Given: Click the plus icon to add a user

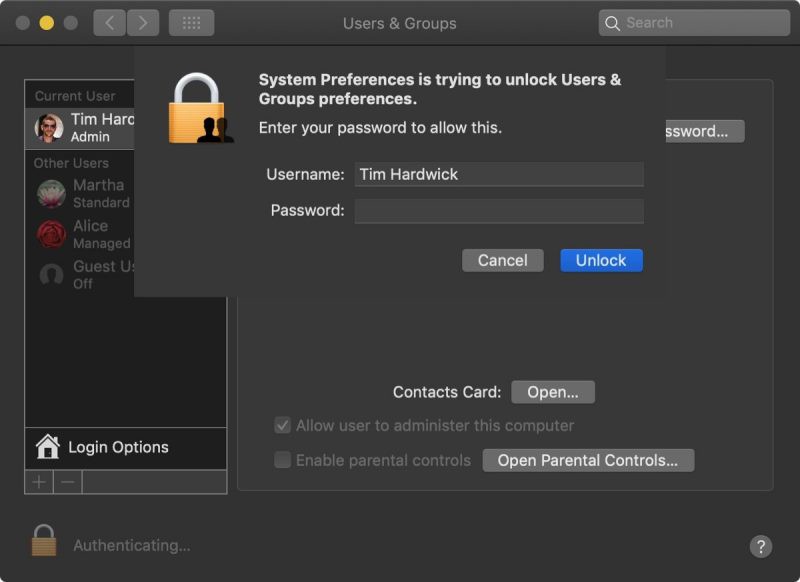Looking at the screenshot, I should click(37, 482).
